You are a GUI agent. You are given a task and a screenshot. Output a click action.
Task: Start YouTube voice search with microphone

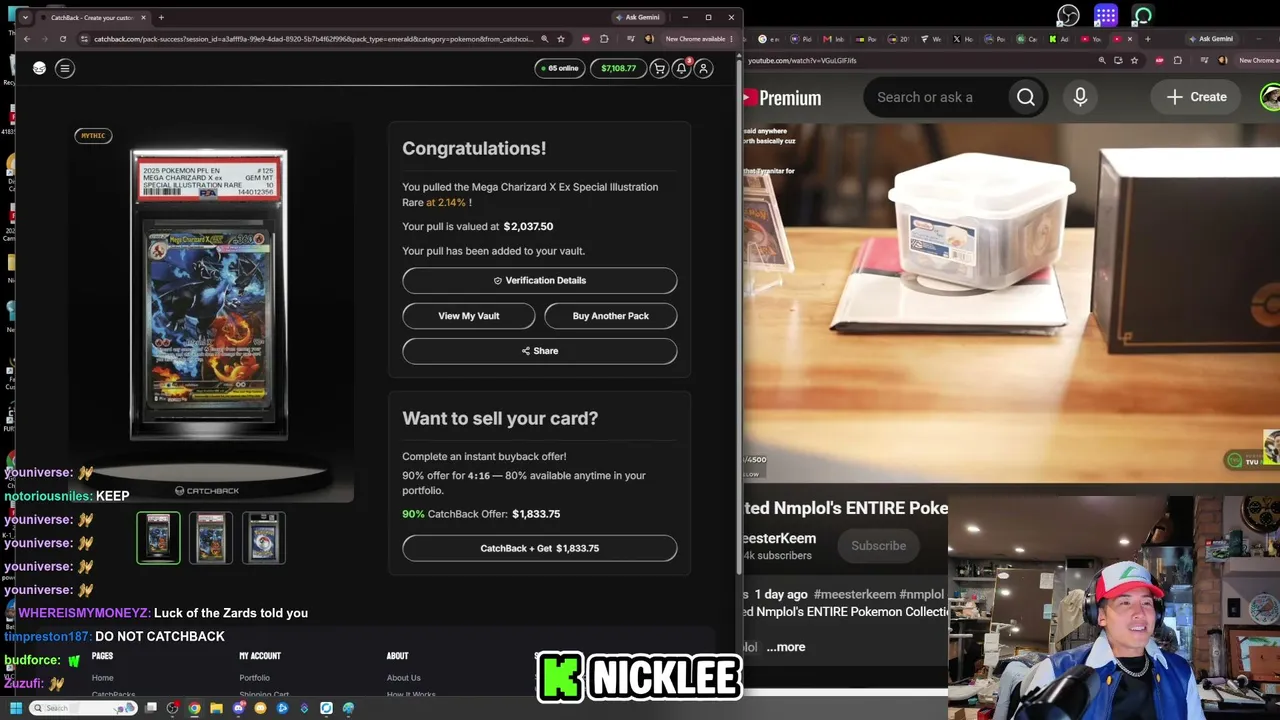(1080, 97)
